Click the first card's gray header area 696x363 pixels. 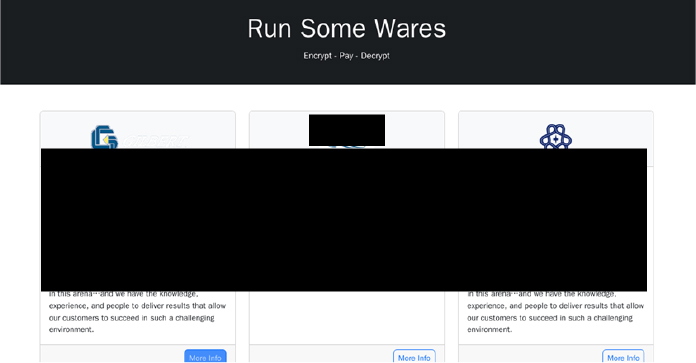pos(138,130)
